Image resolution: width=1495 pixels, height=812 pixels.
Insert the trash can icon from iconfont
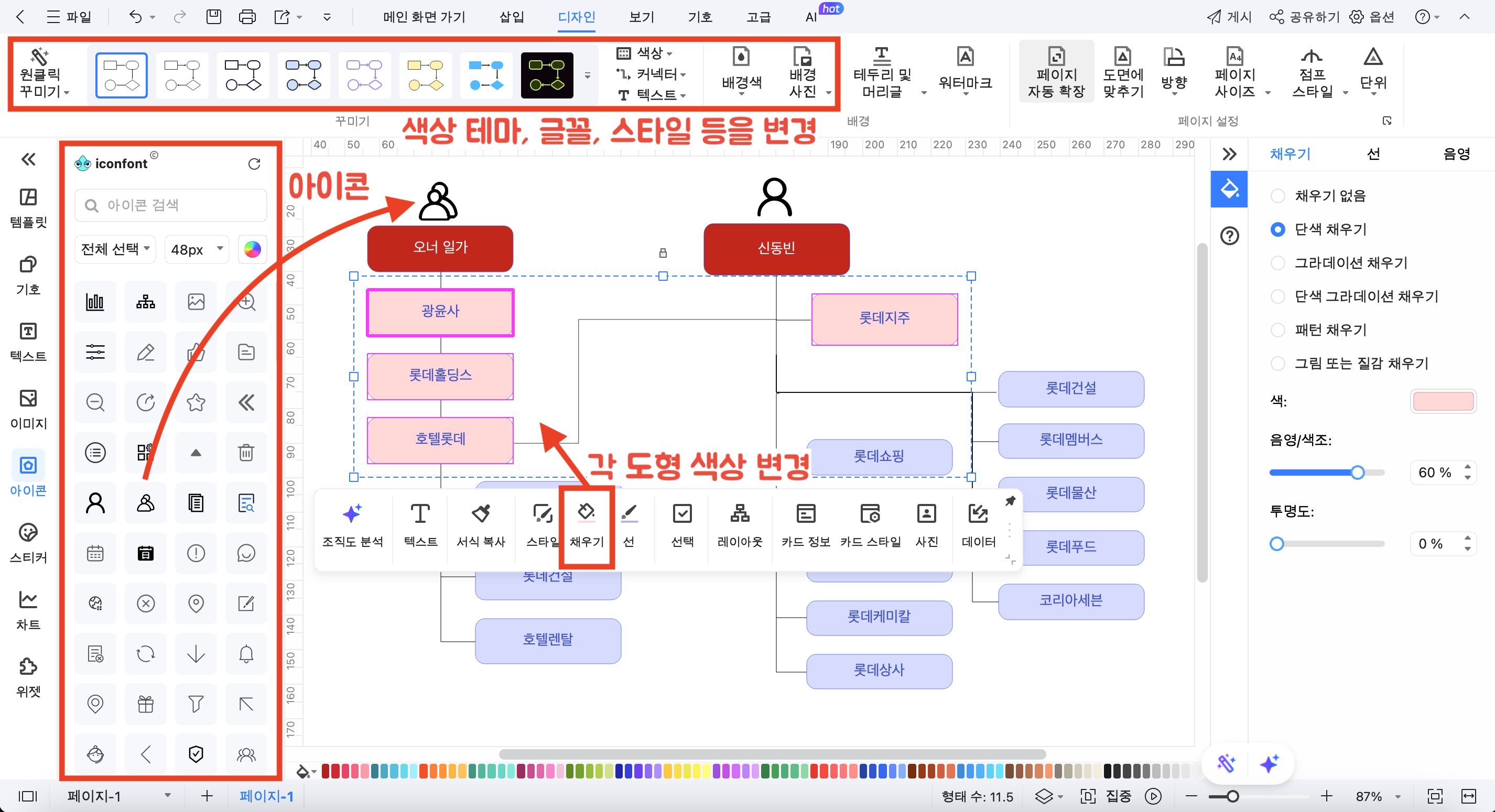coord(246,453)
